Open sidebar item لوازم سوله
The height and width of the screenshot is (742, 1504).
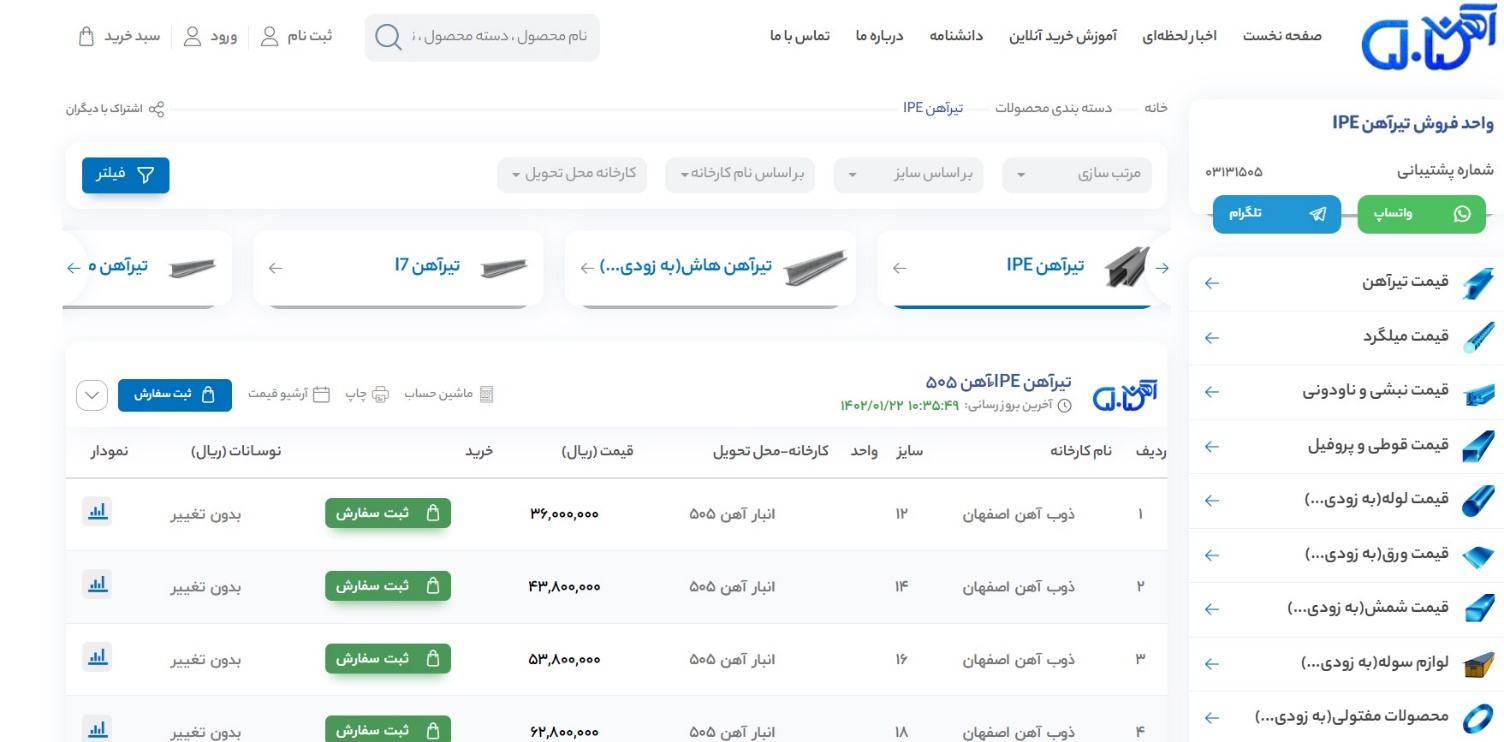(1346, 663)
